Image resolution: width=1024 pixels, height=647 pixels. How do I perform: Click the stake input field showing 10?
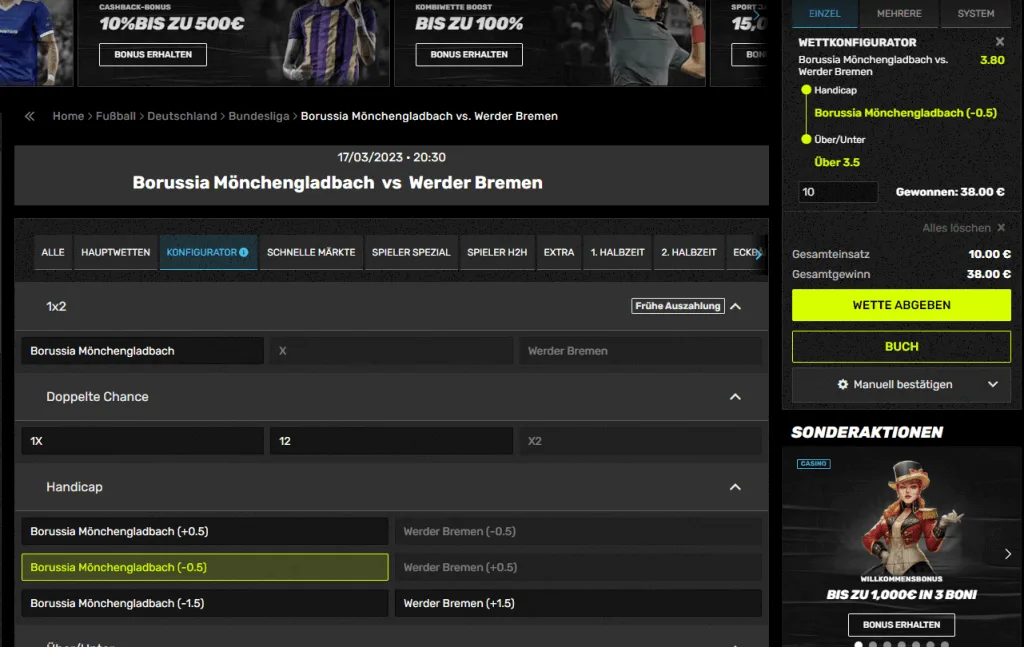coord(838,192)
